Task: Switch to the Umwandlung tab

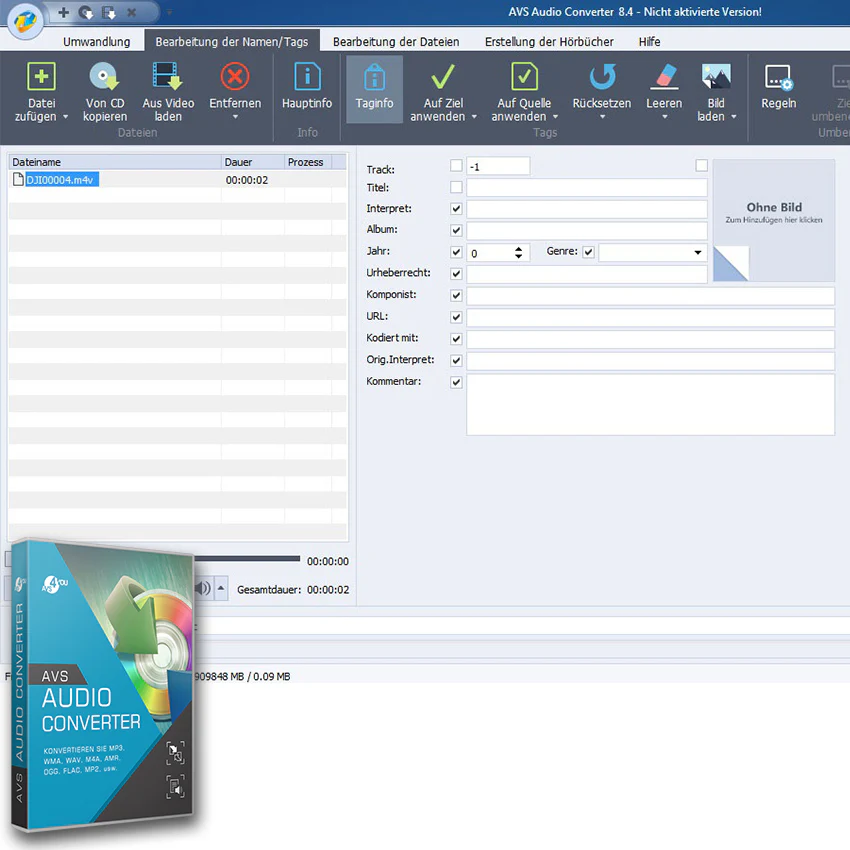Action: pos(96,42)
